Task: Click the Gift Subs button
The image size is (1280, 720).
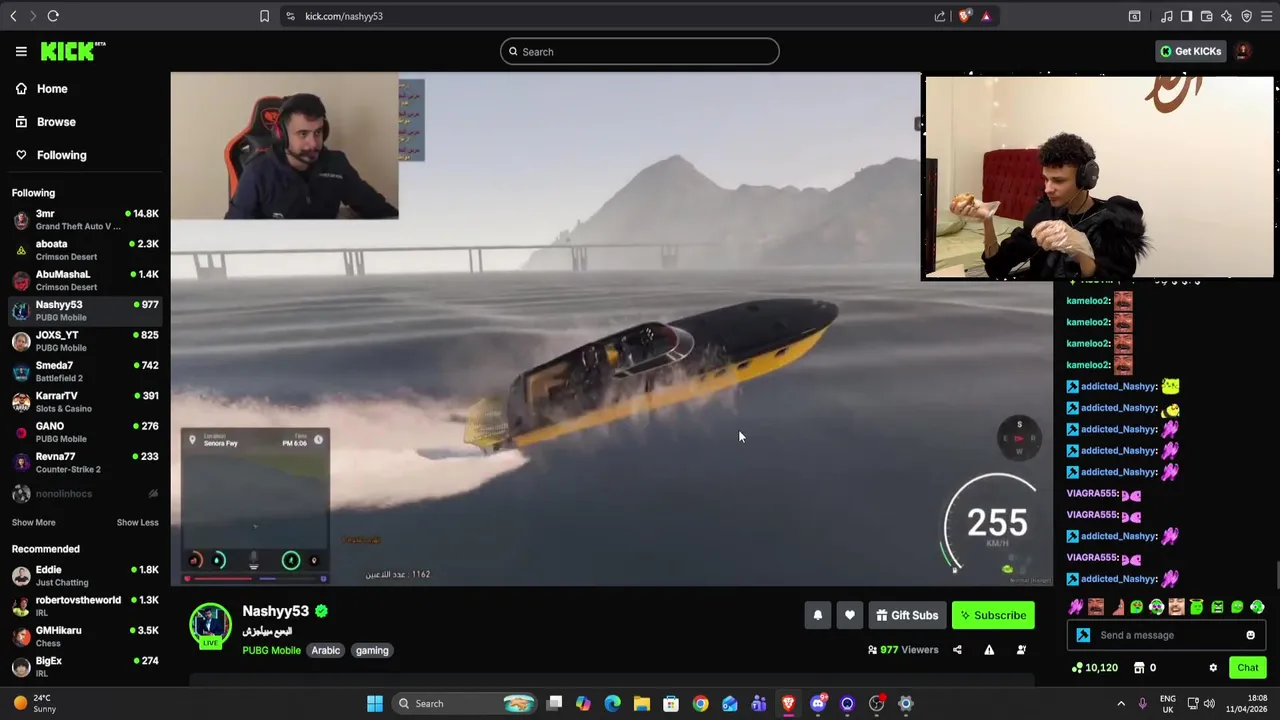Action: tap(907, 616)
